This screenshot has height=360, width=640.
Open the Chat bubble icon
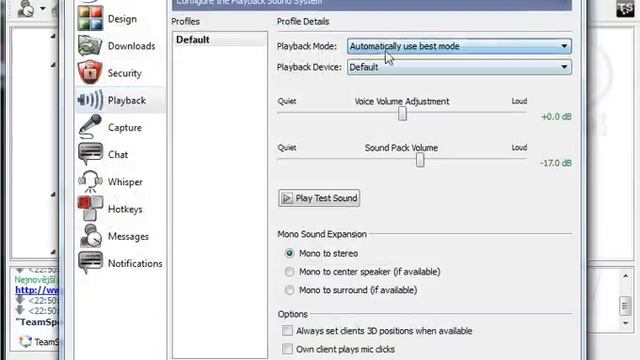[90, 154]
